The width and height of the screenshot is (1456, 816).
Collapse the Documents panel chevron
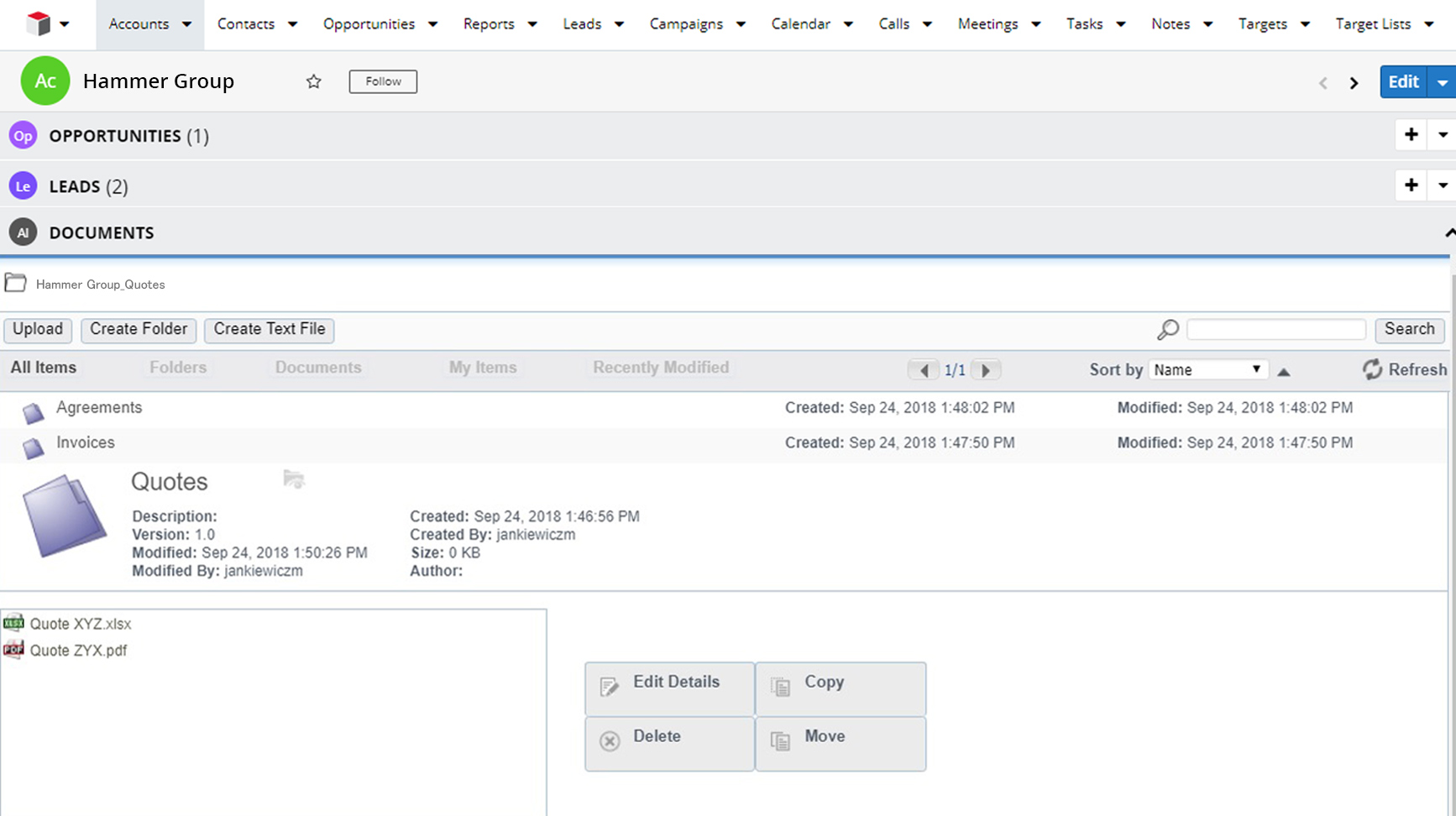click(1449, 233)
